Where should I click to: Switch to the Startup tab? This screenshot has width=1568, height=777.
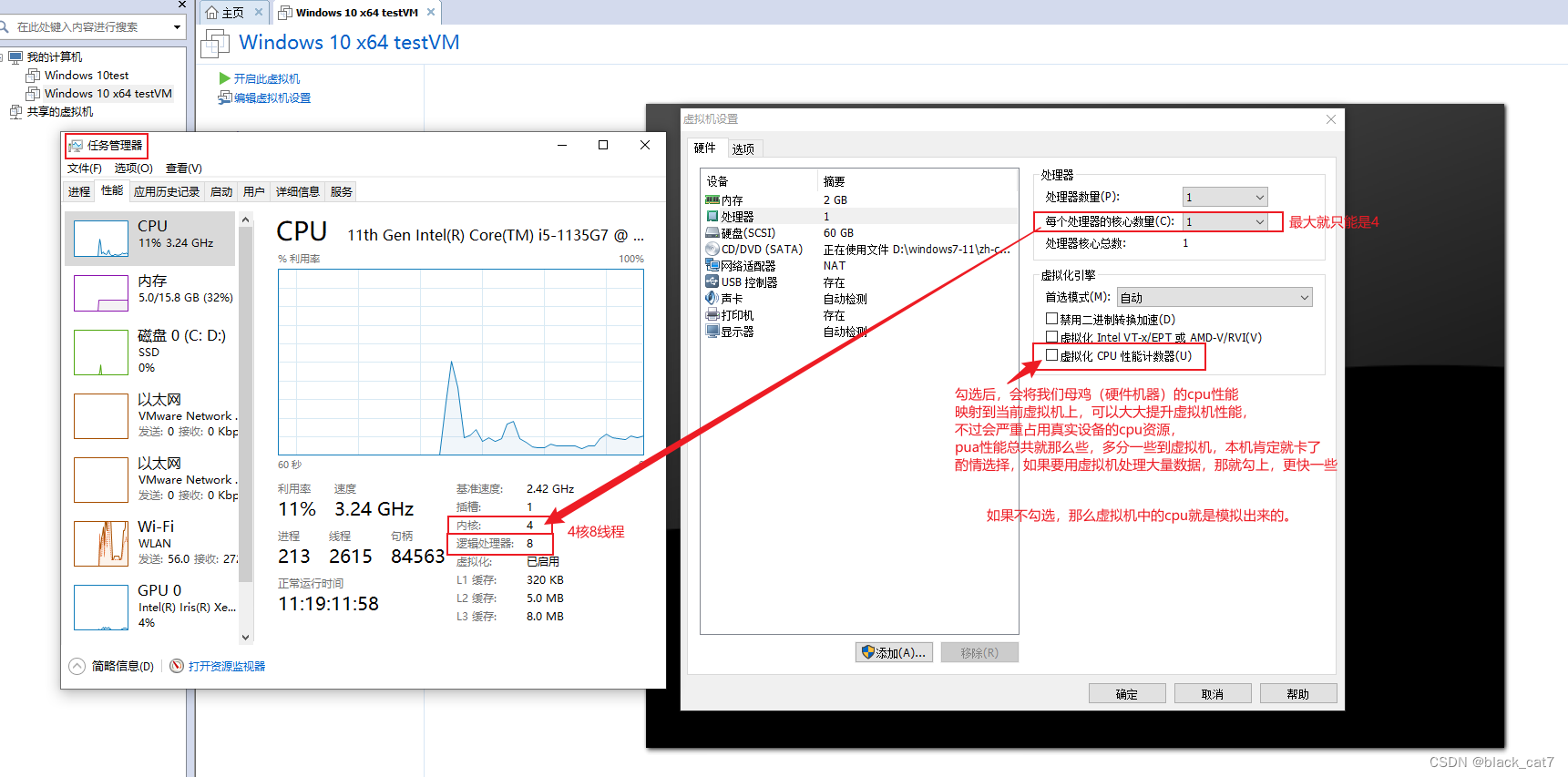pyautogui.click(x=221, y=191)
